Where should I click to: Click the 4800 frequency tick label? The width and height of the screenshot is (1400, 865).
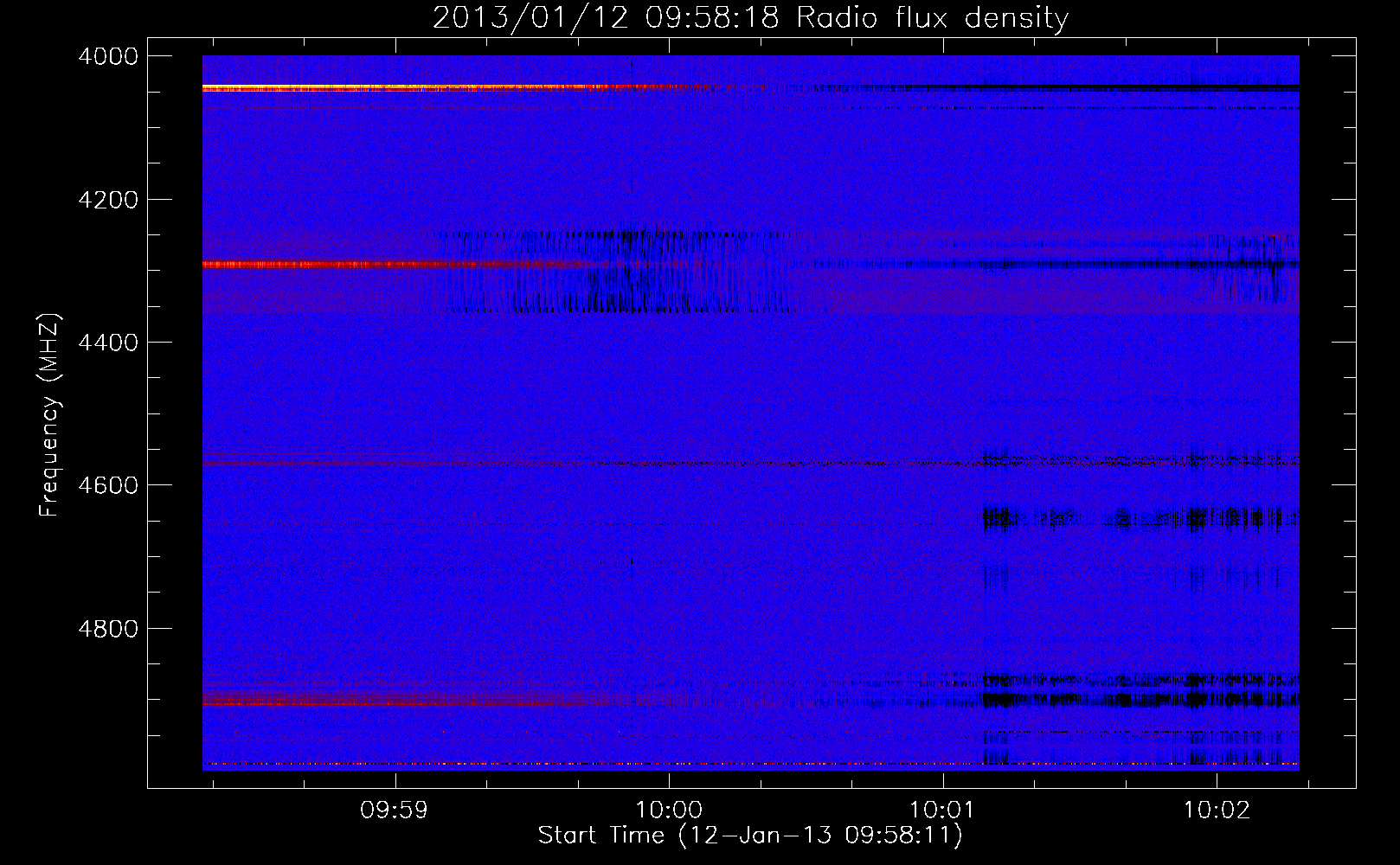click(108, 629)
